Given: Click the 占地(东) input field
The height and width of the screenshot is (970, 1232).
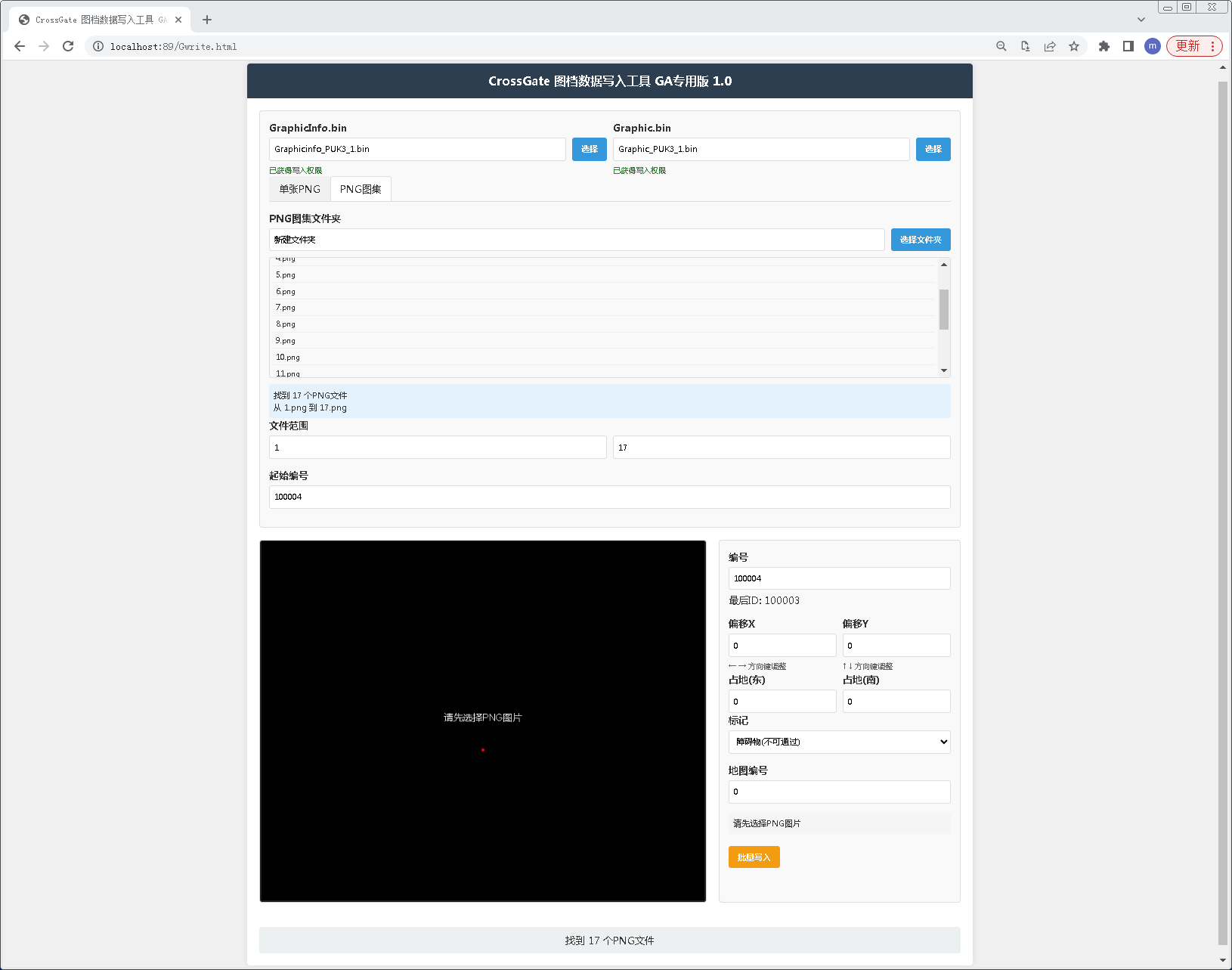Looking at the screenshot, I should click(x=782, y=702).
